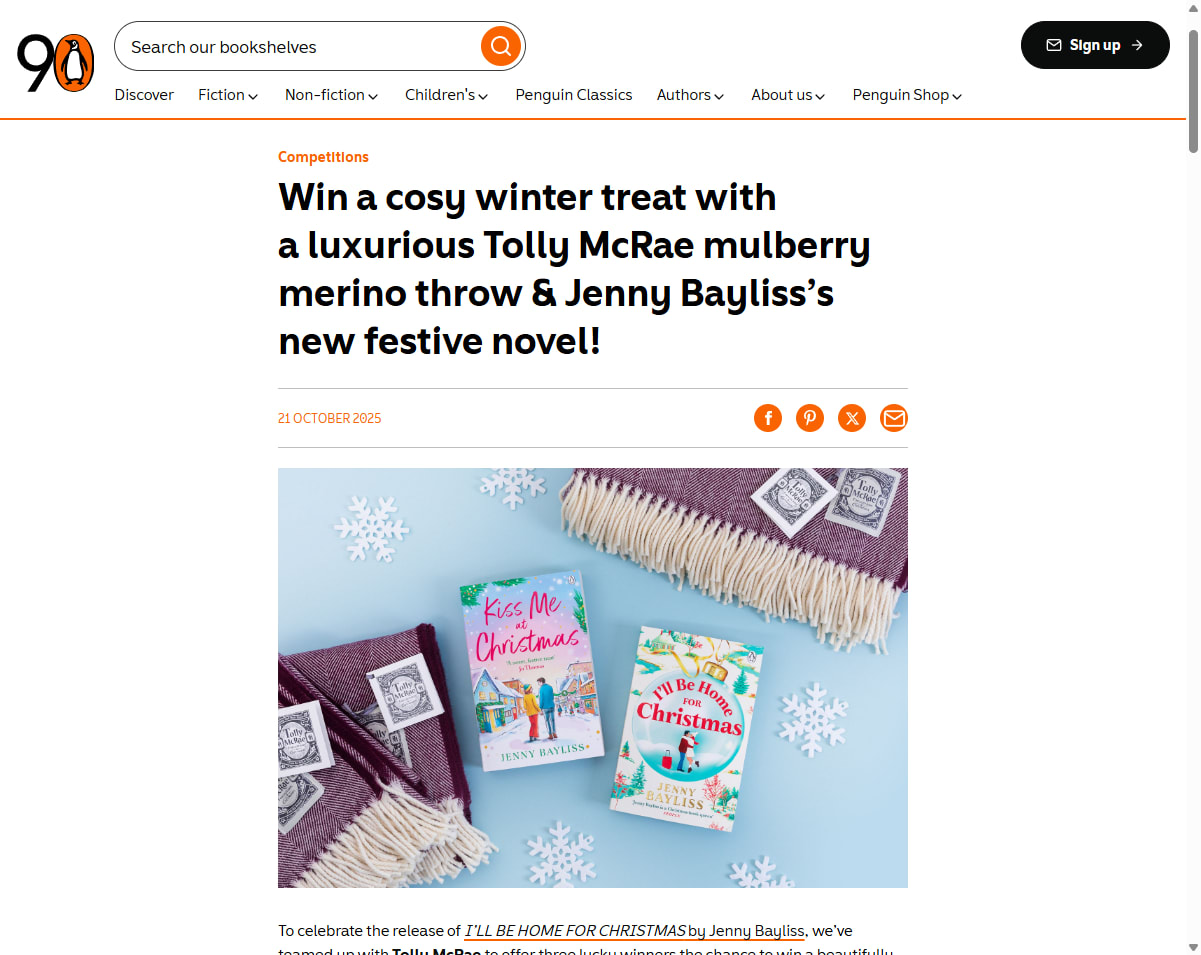Share the article on X
Image resolution: width=1201 pixels, height=955 pixels.
click(x=852, y=418)
